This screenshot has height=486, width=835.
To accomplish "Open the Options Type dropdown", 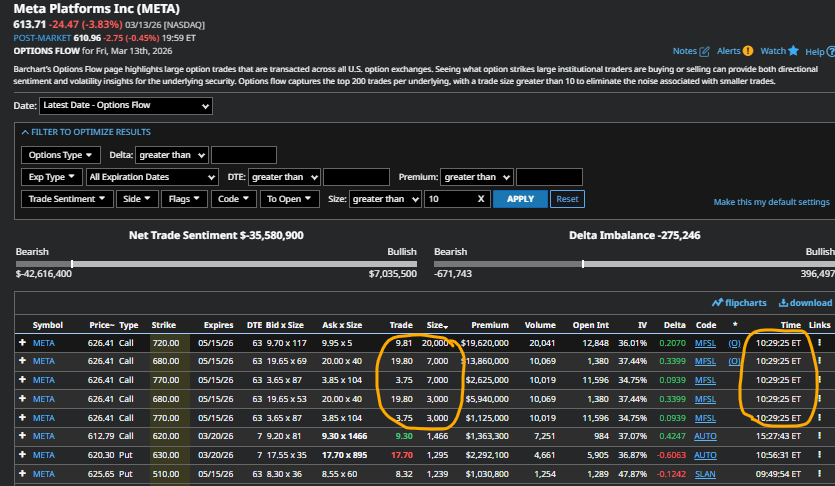I will pos(61,155).
